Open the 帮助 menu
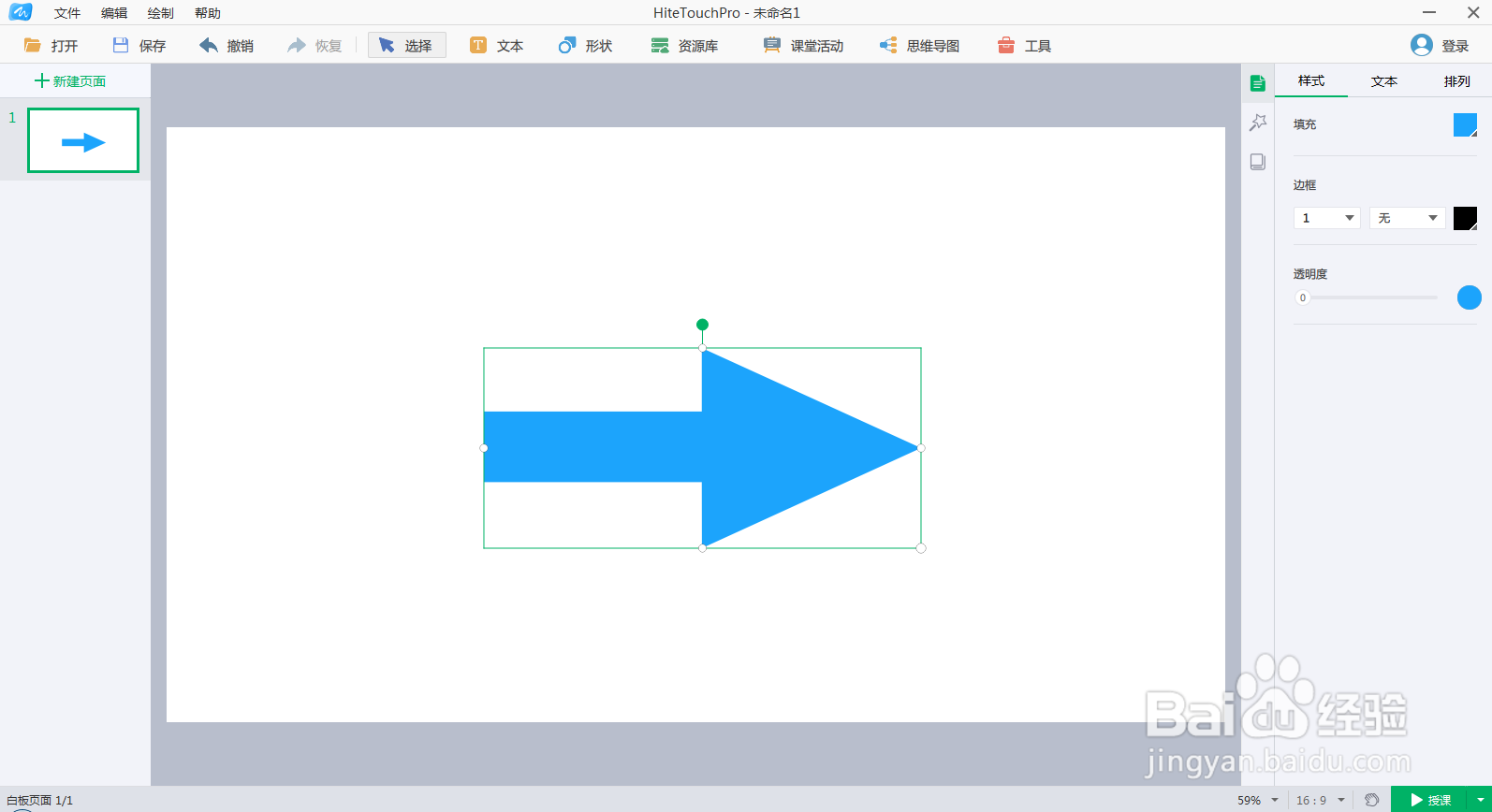 [x=208, y=13]
